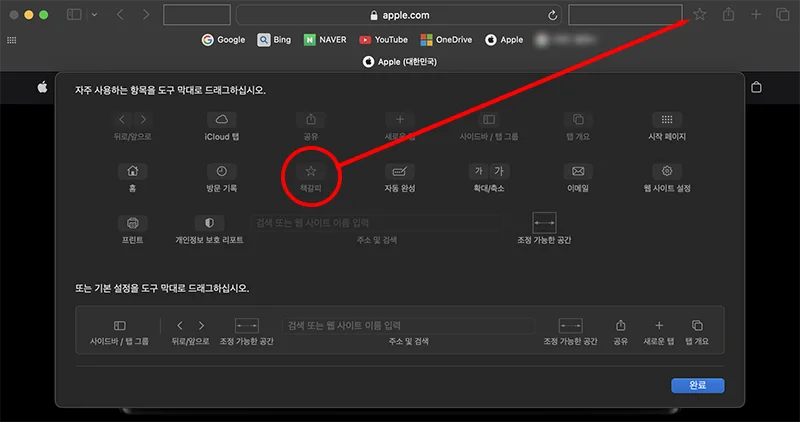This screenshot has height=422, width=800.
Task: Click the smaller 가 zoom-out button
Action: (x=479, y=171)
